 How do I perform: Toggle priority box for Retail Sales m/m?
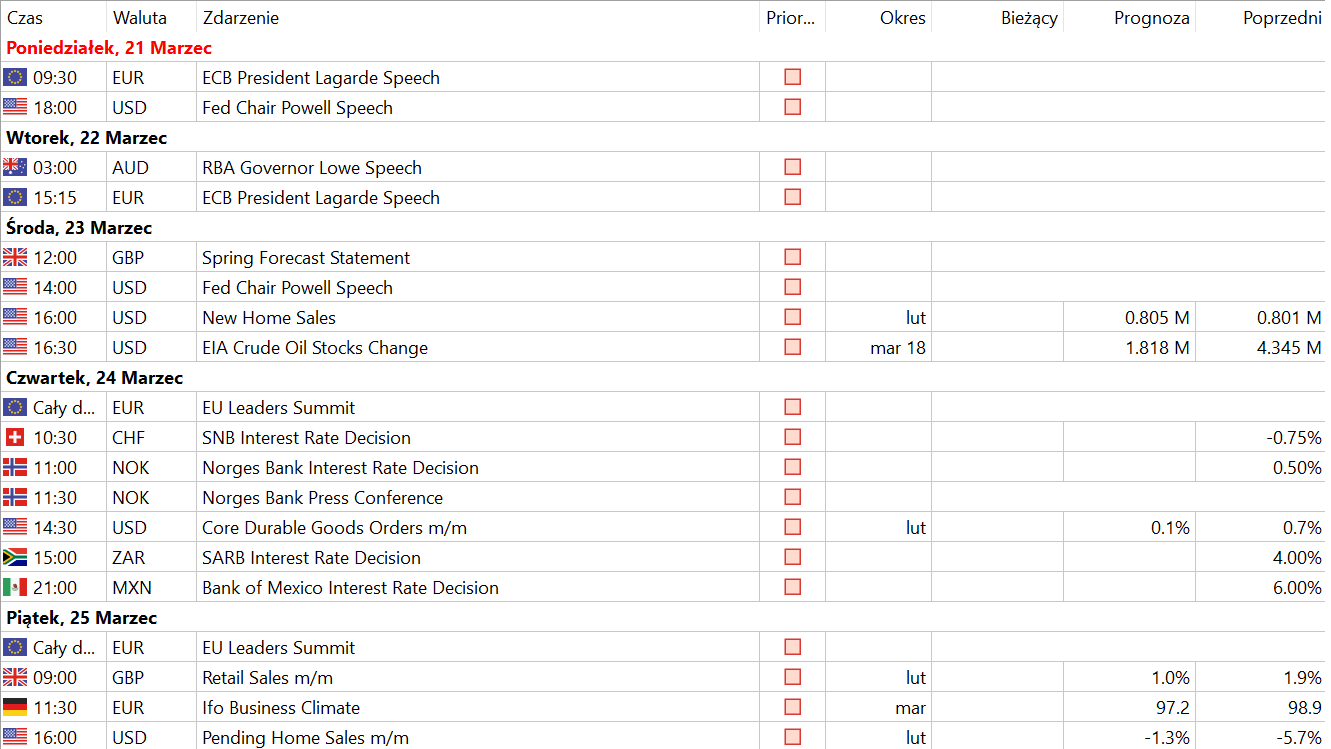point(793,677)
